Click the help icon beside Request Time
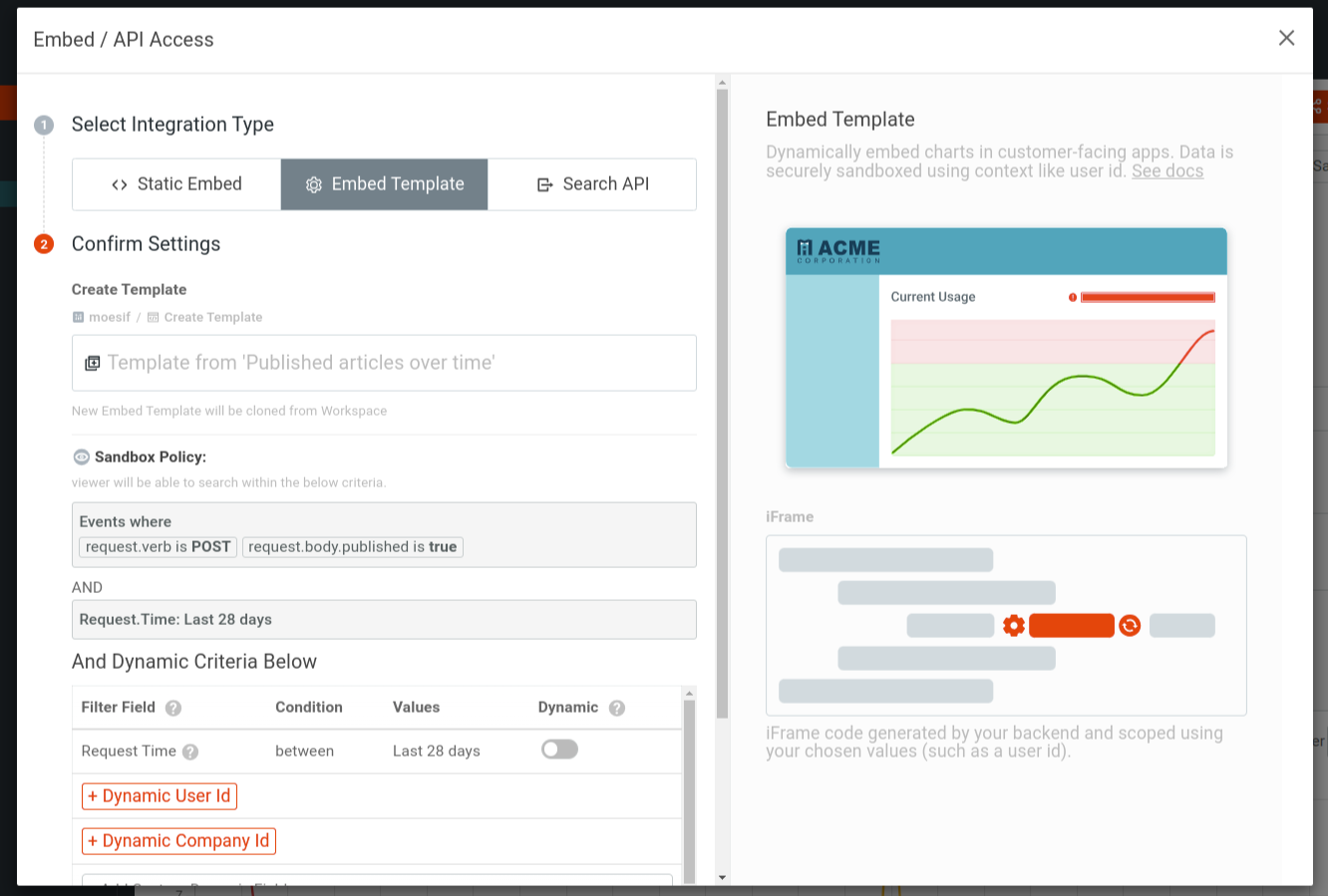The height and width of the screenshot is (896, 1328). tap(192, 750)
